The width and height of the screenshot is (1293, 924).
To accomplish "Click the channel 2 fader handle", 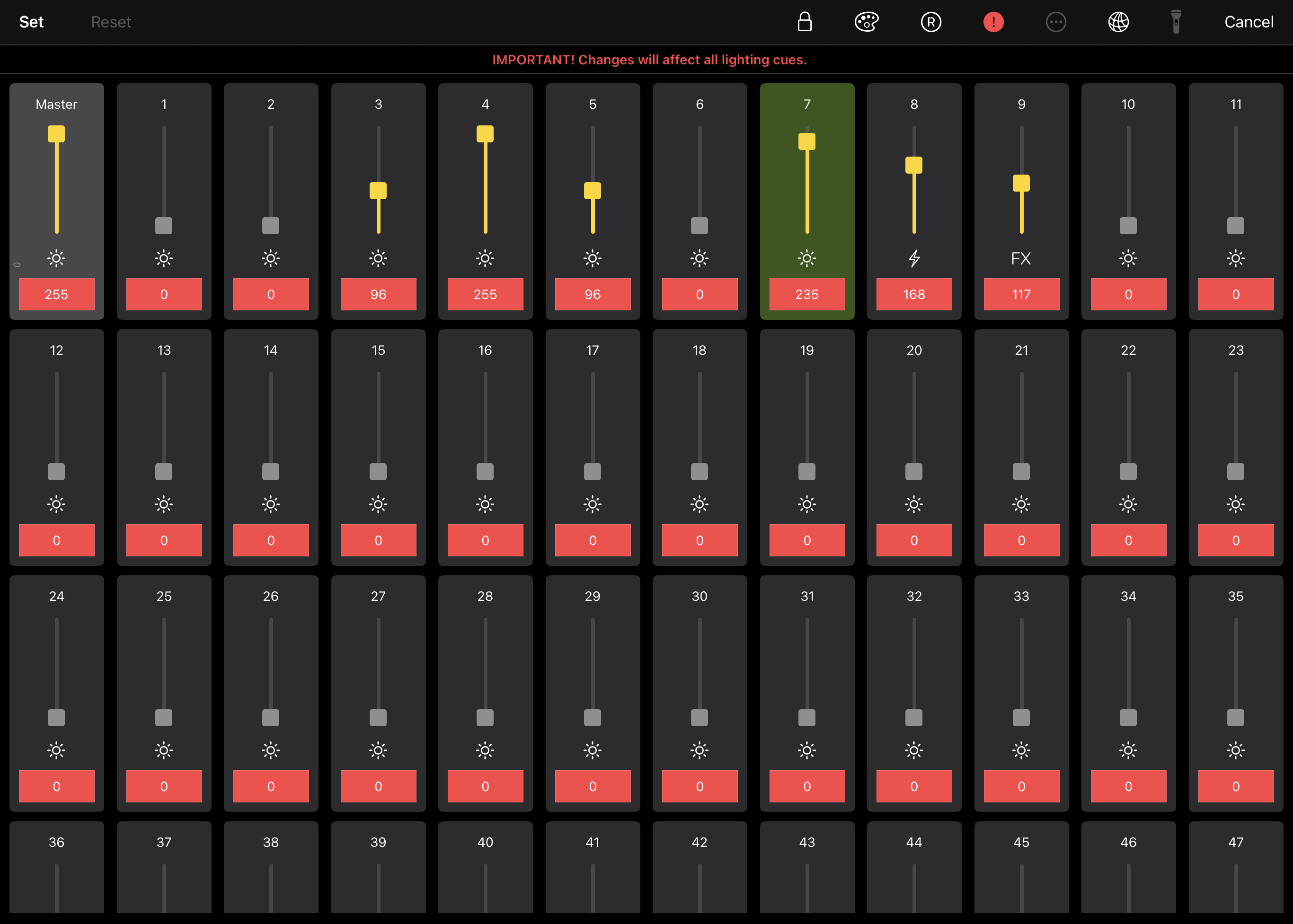I will [x=271, y=226].
